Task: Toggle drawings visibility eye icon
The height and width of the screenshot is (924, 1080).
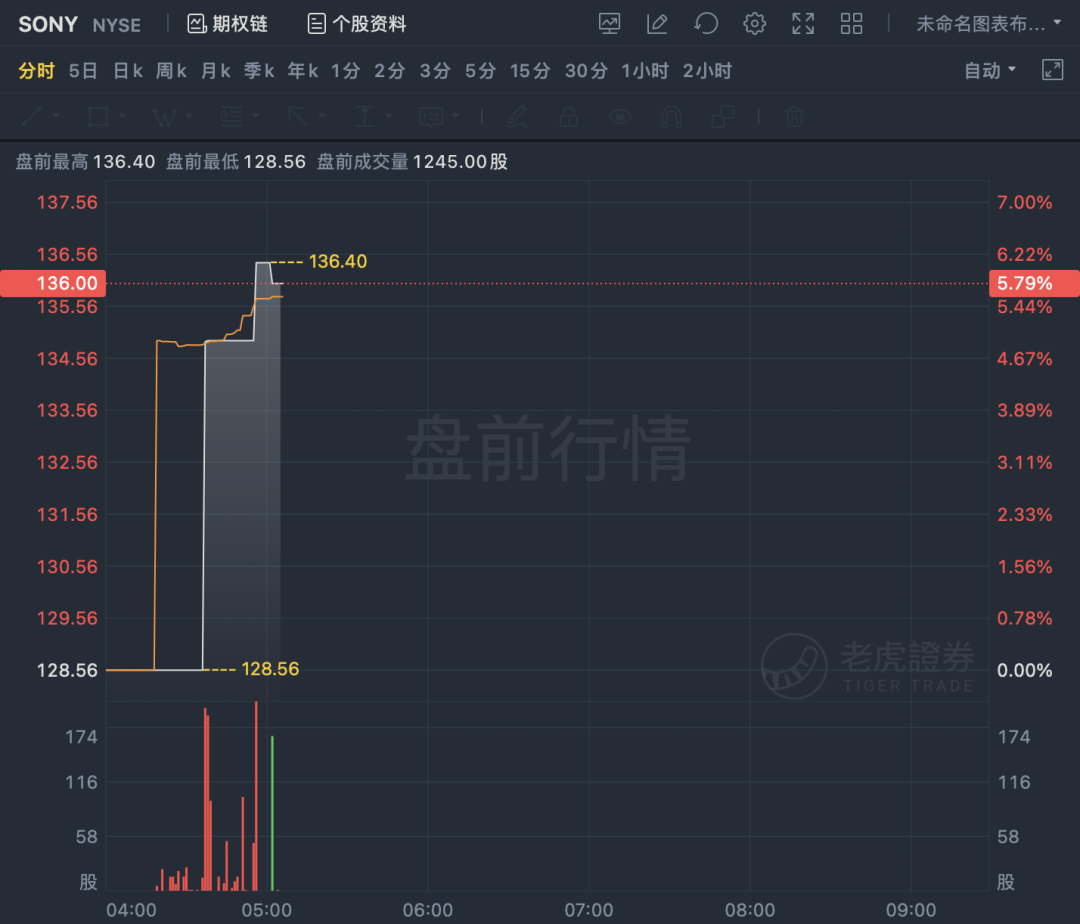Action: point(620,116)
